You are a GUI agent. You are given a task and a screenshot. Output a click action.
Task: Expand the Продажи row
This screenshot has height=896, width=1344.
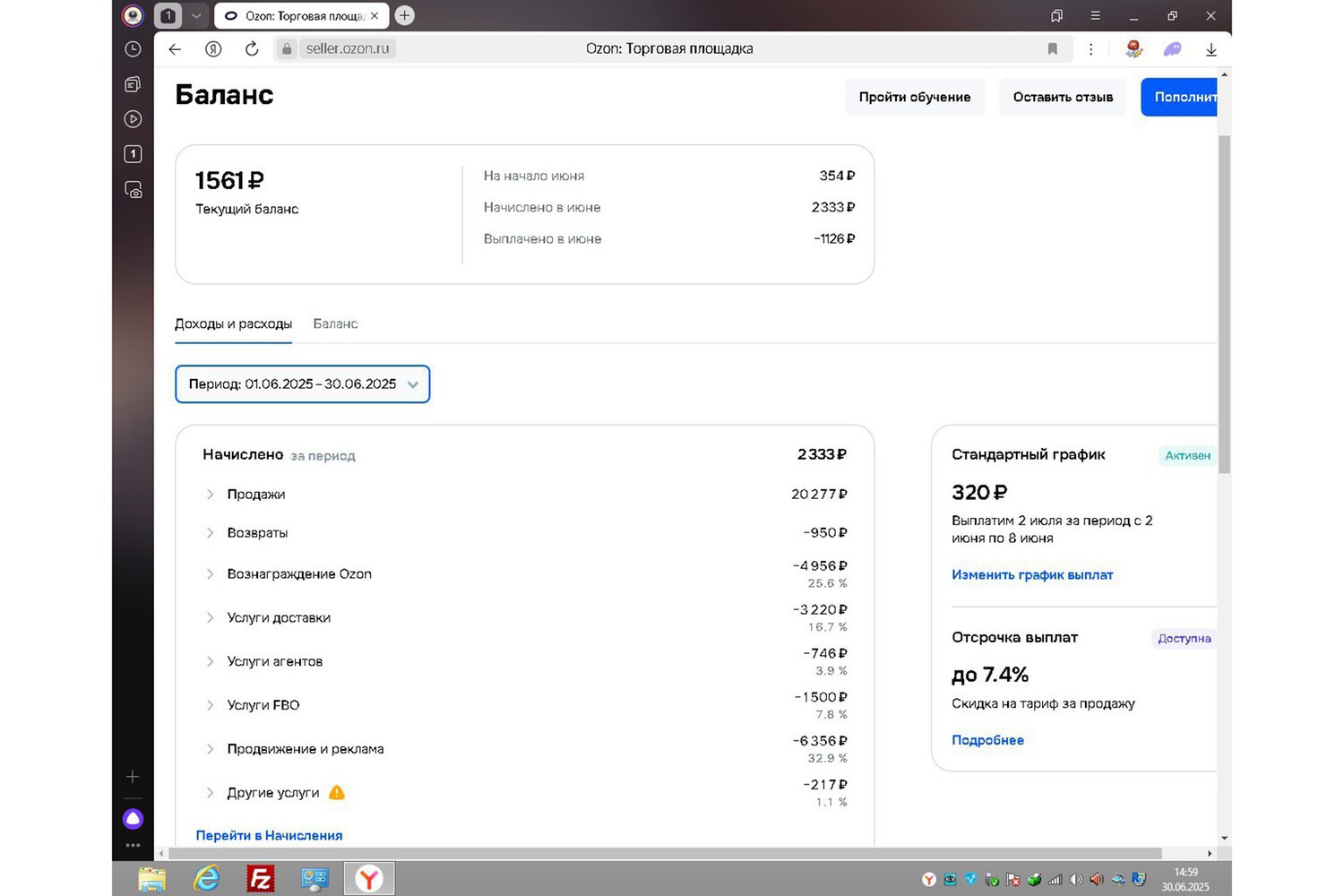point(211,495)
